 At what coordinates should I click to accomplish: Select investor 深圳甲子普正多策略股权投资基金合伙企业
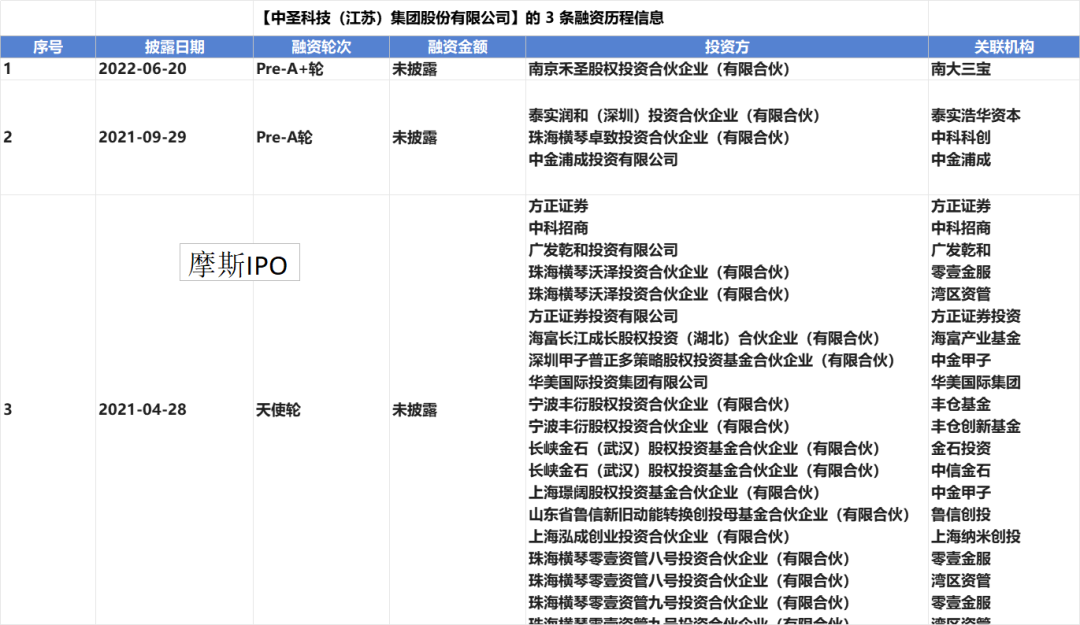click(x=712, y=360)
